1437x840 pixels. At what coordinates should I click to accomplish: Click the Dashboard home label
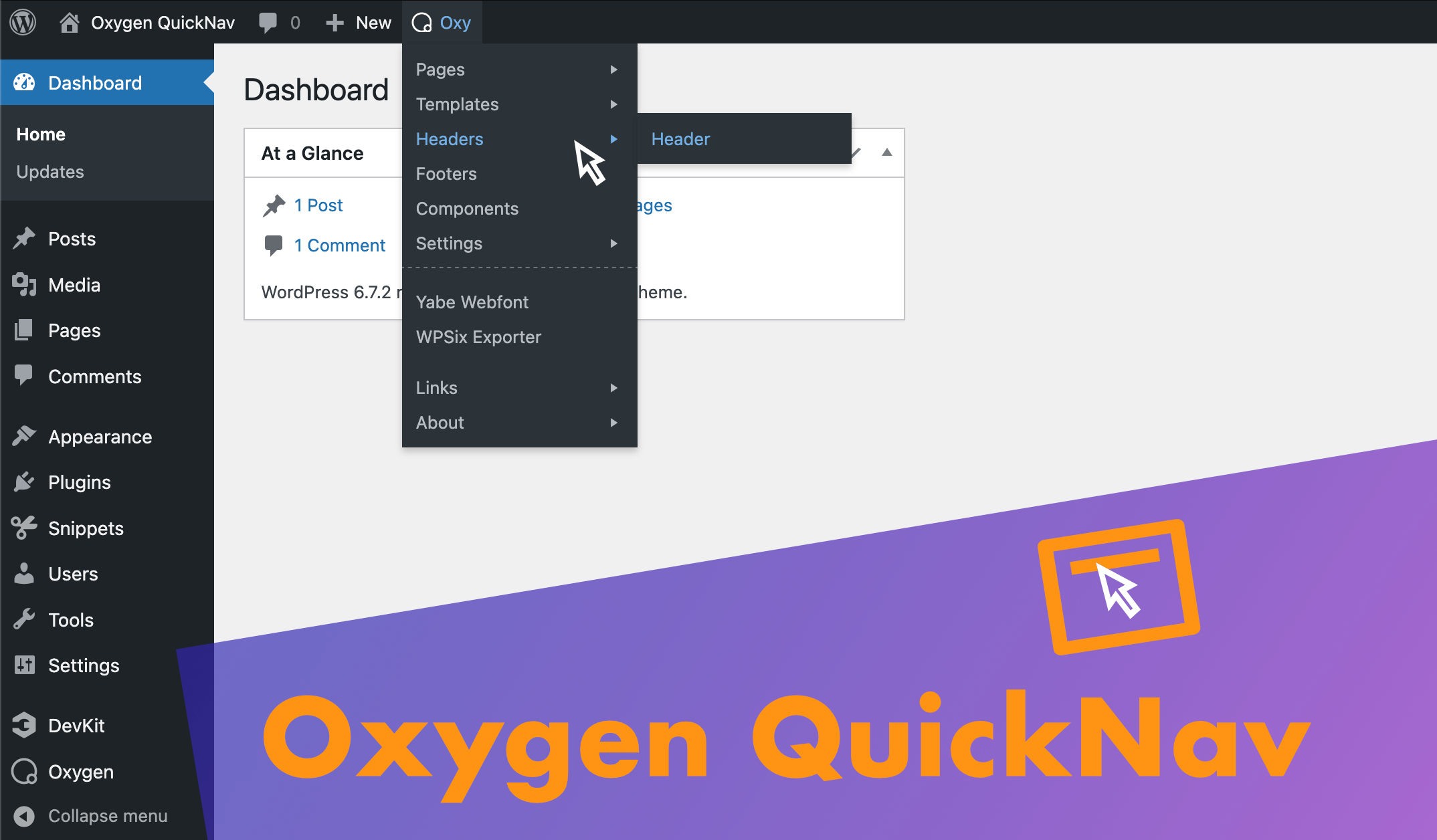pyautogui.click(x=40, y=133)
